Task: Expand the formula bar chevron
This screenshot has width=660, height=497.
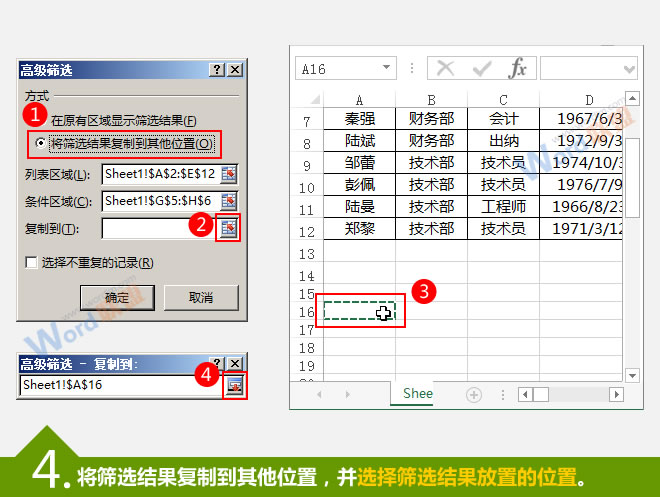Action: tap(629, 69)
